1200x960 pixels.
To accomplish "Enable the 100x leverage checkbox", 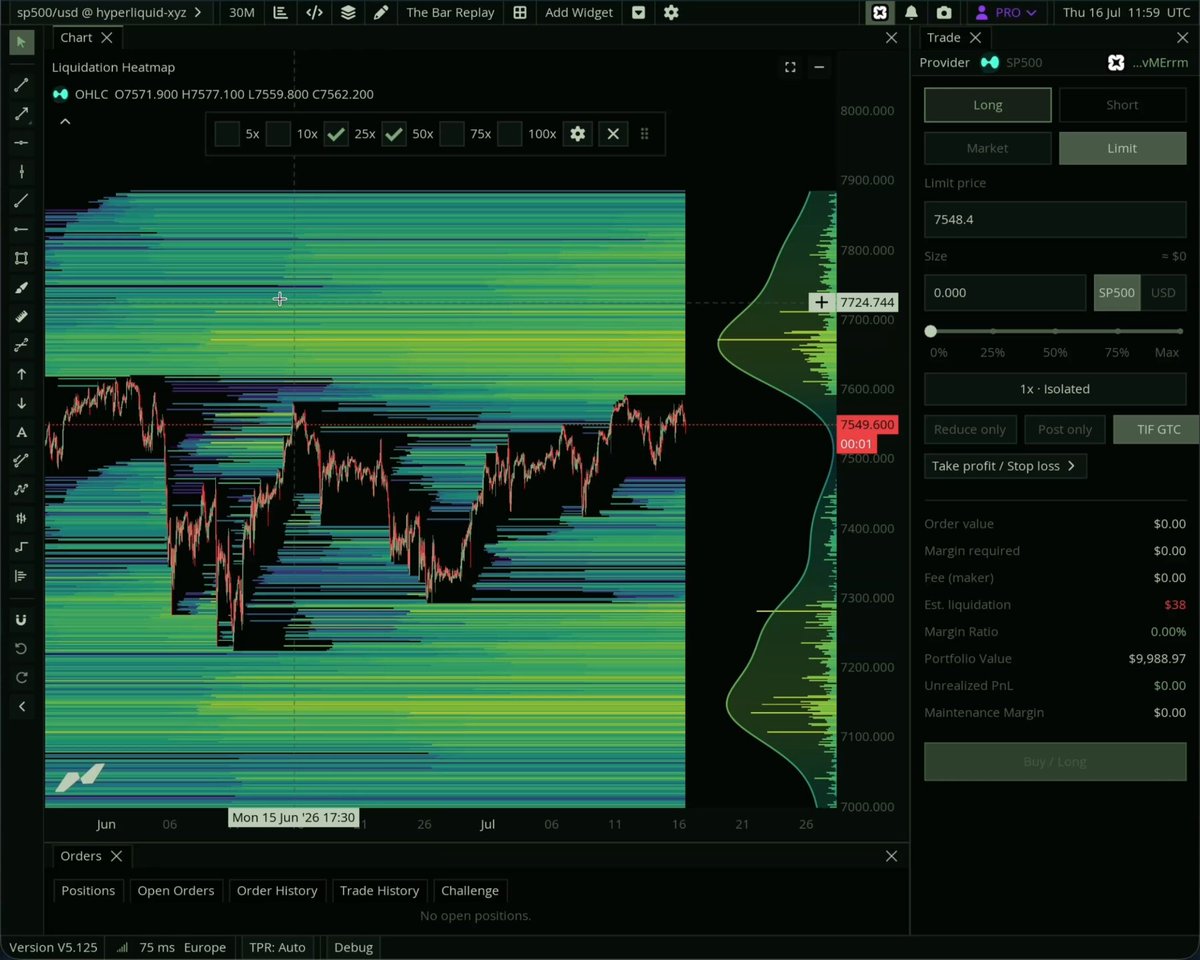I will (510, 133).
